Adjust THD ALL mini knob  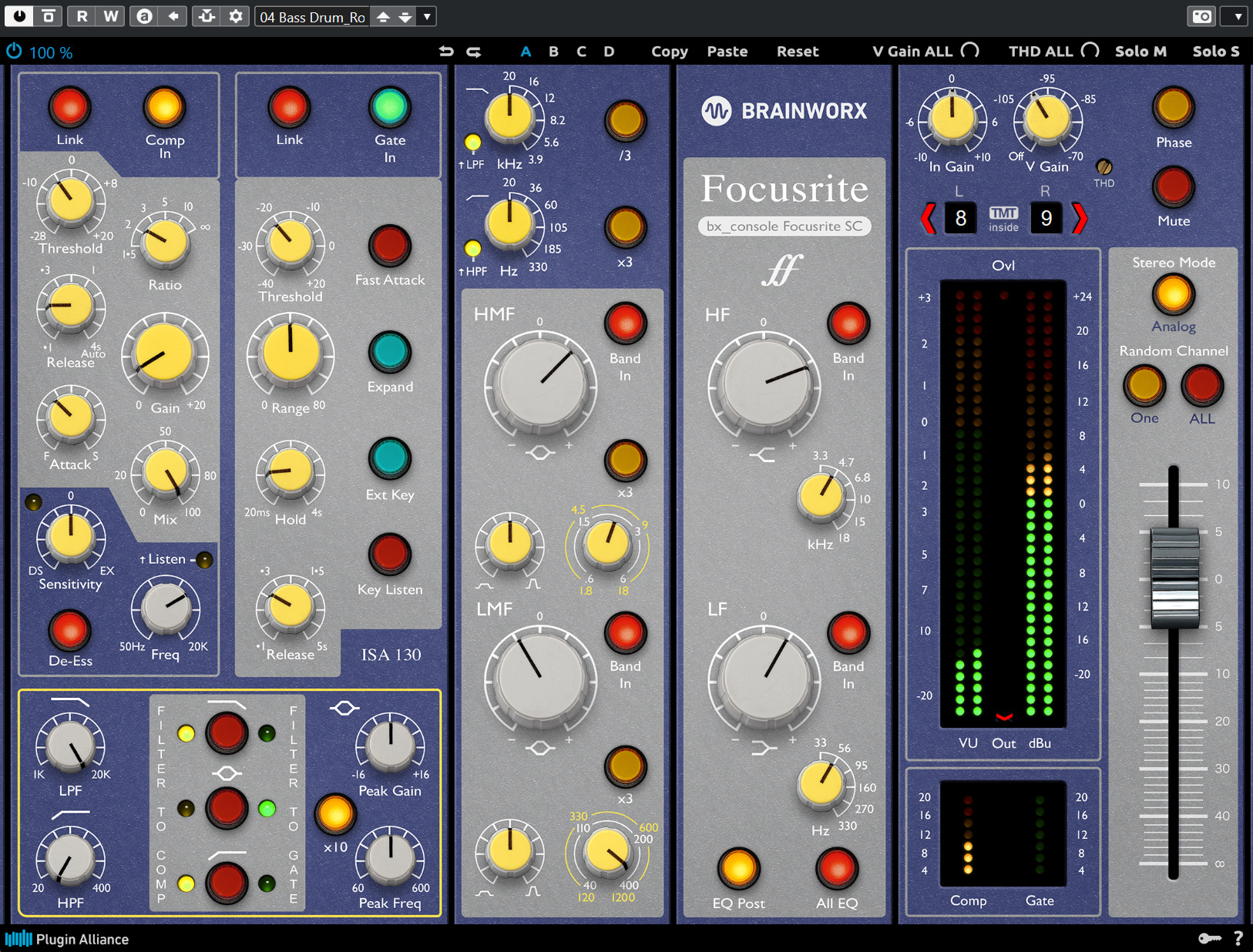1090,50
